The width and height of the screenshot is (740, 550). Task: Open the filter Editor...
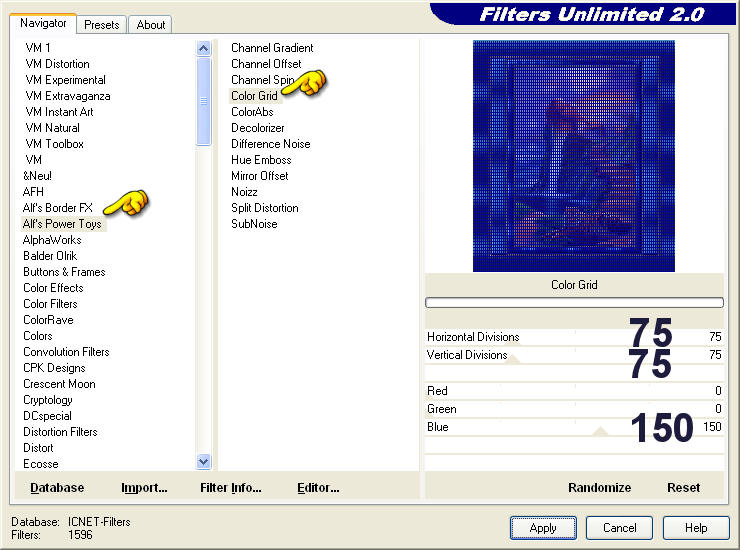(x=318, y=488)
